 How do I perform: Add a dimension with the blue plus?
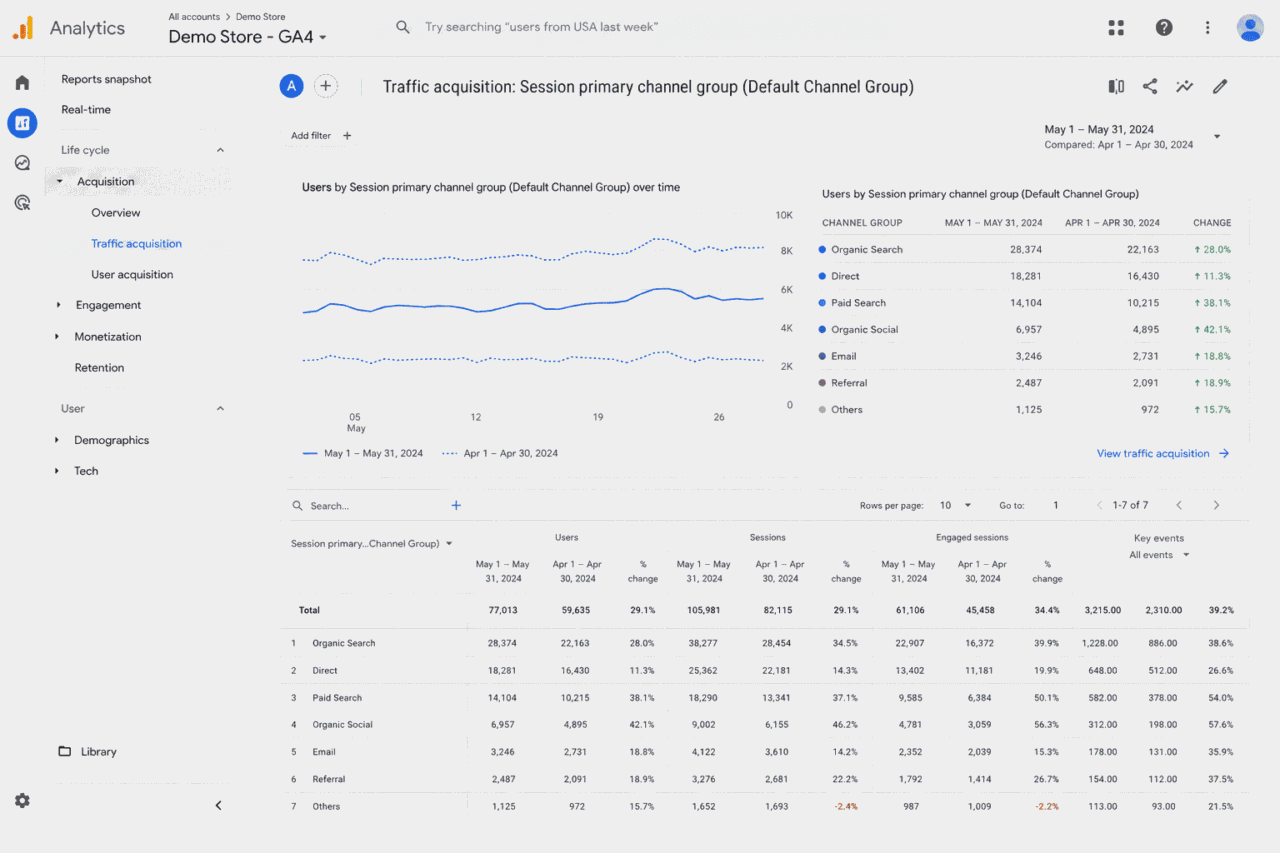coord(456,505)
